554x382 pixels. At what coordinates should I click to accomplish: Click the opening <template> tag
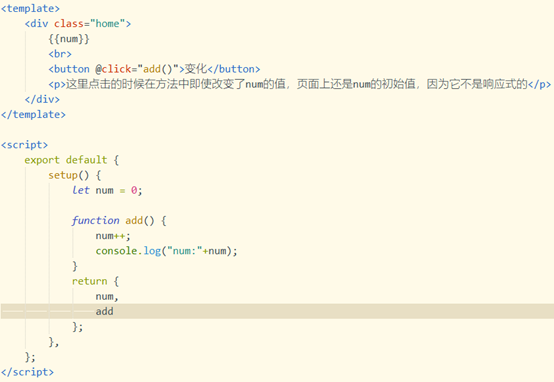point(30,8)
